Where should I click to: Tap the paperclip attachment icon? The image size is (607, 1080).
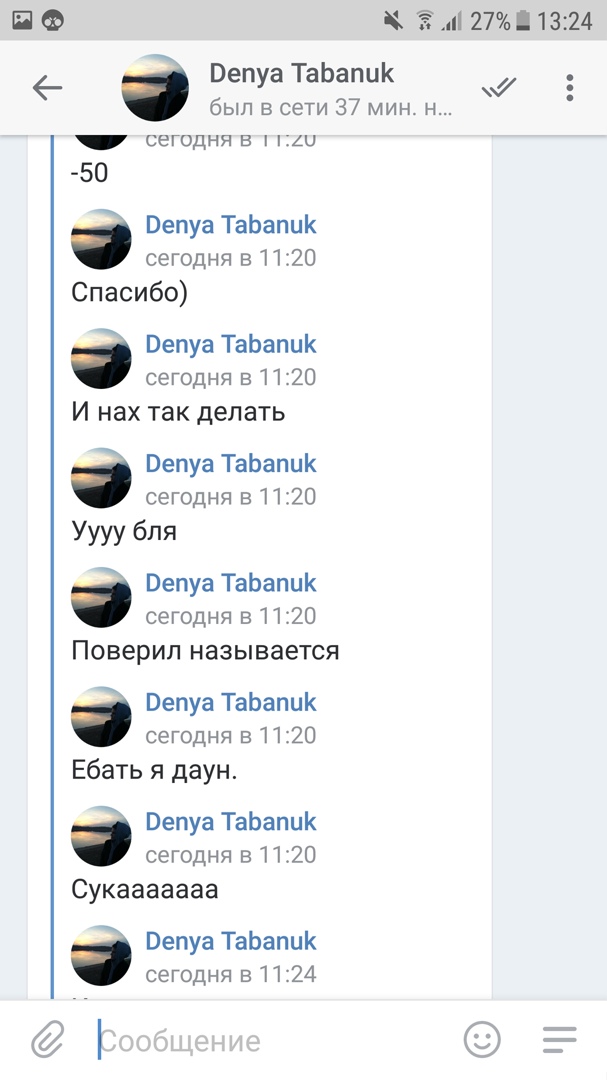click(x=47, y=1041)
